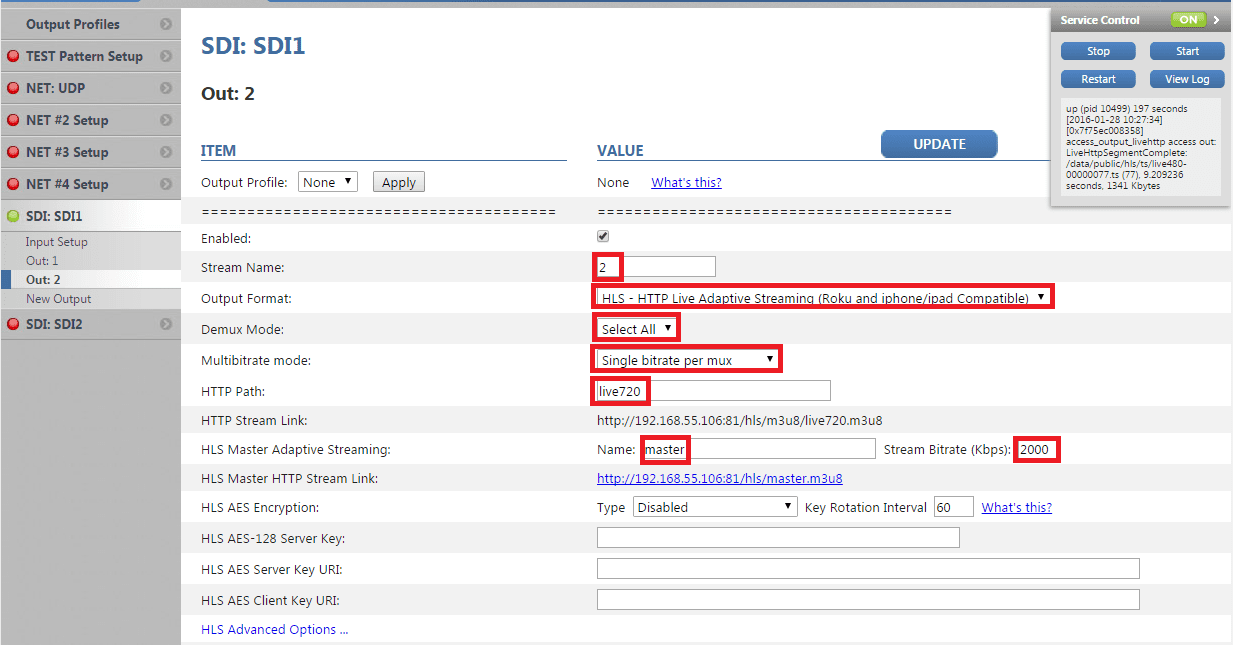Click the Stream Name input field
The image size is (1233, 645).
click(x=656, y=267)
